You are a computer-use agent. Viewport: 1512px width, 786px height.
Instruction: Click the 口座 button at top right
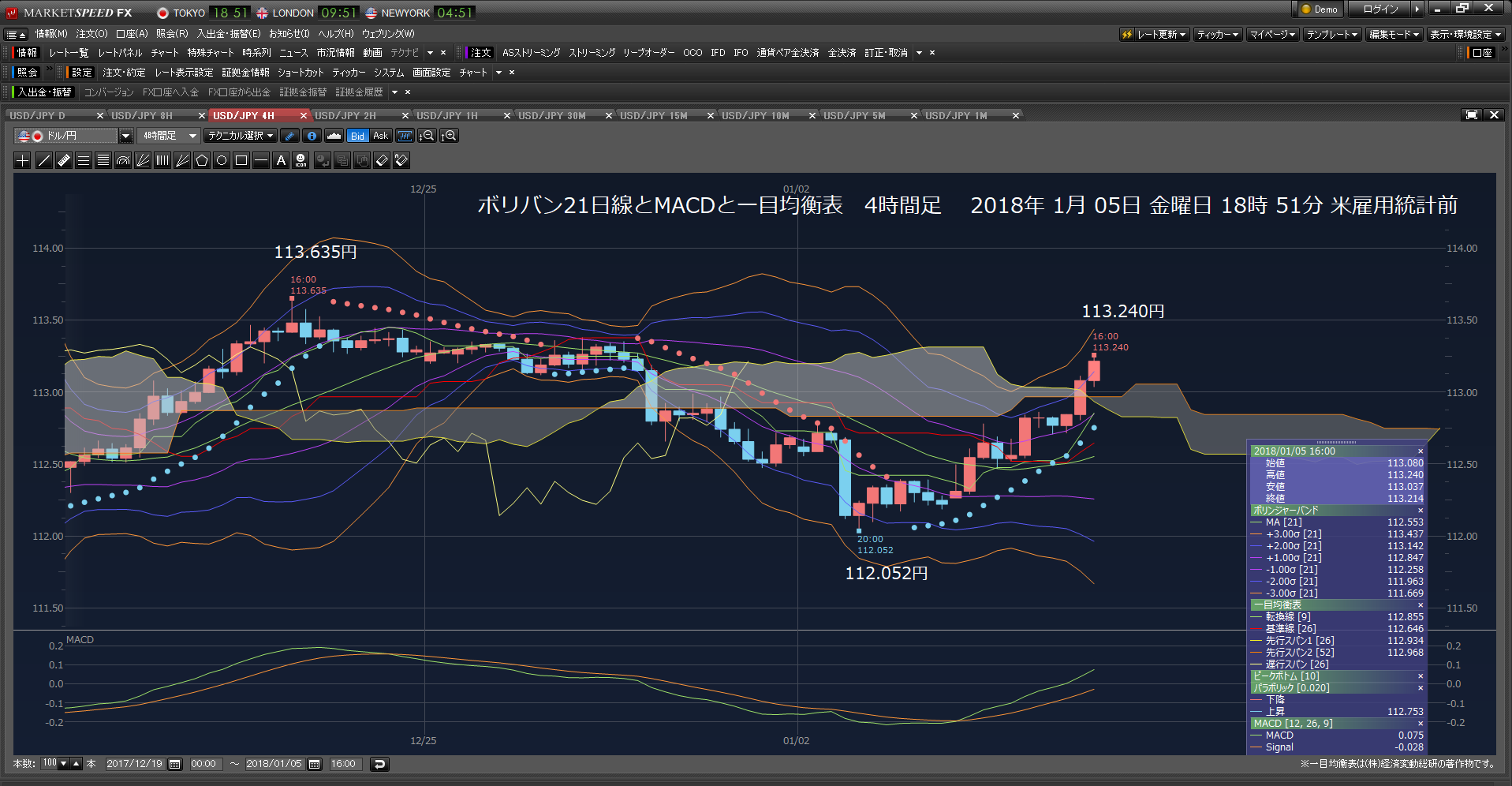click(1483, 53)
